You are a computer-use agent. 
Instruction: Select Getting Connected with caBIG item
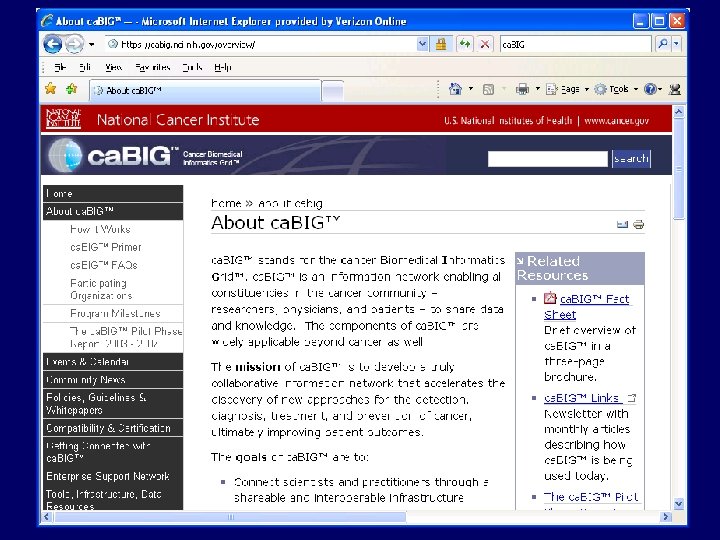(x=113, y=452)
